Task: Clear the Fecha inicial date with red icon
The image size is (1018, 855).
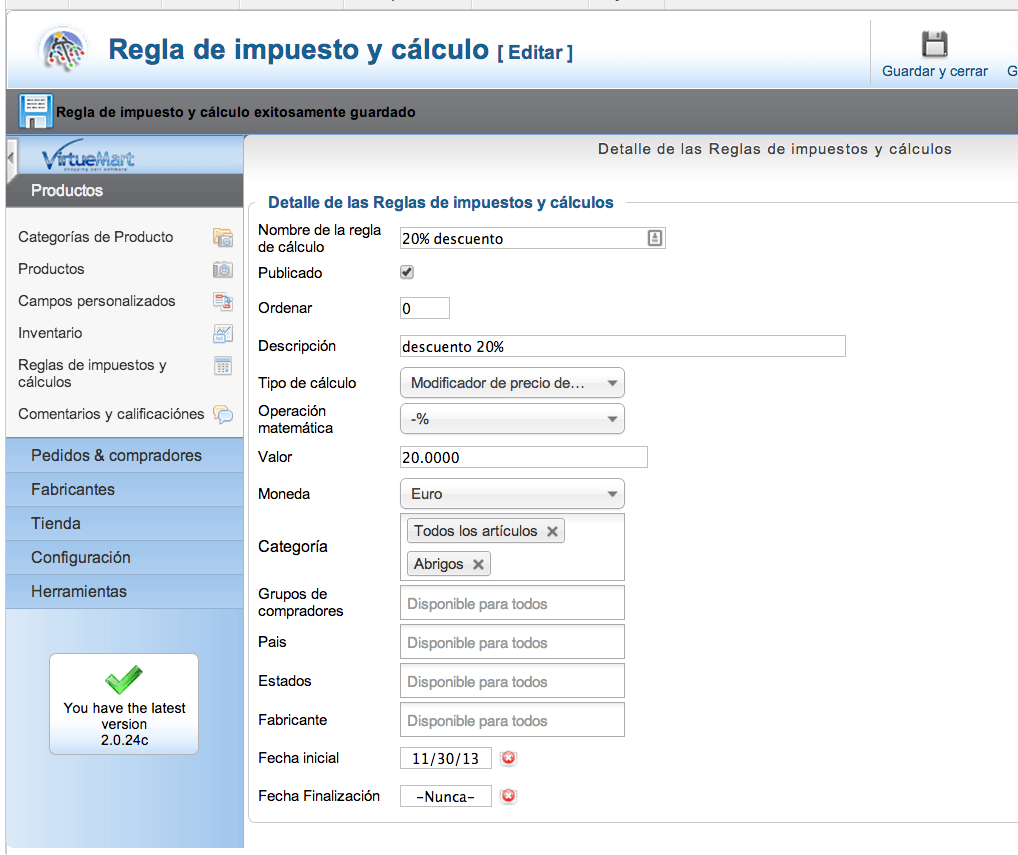Action: point(508,758)
